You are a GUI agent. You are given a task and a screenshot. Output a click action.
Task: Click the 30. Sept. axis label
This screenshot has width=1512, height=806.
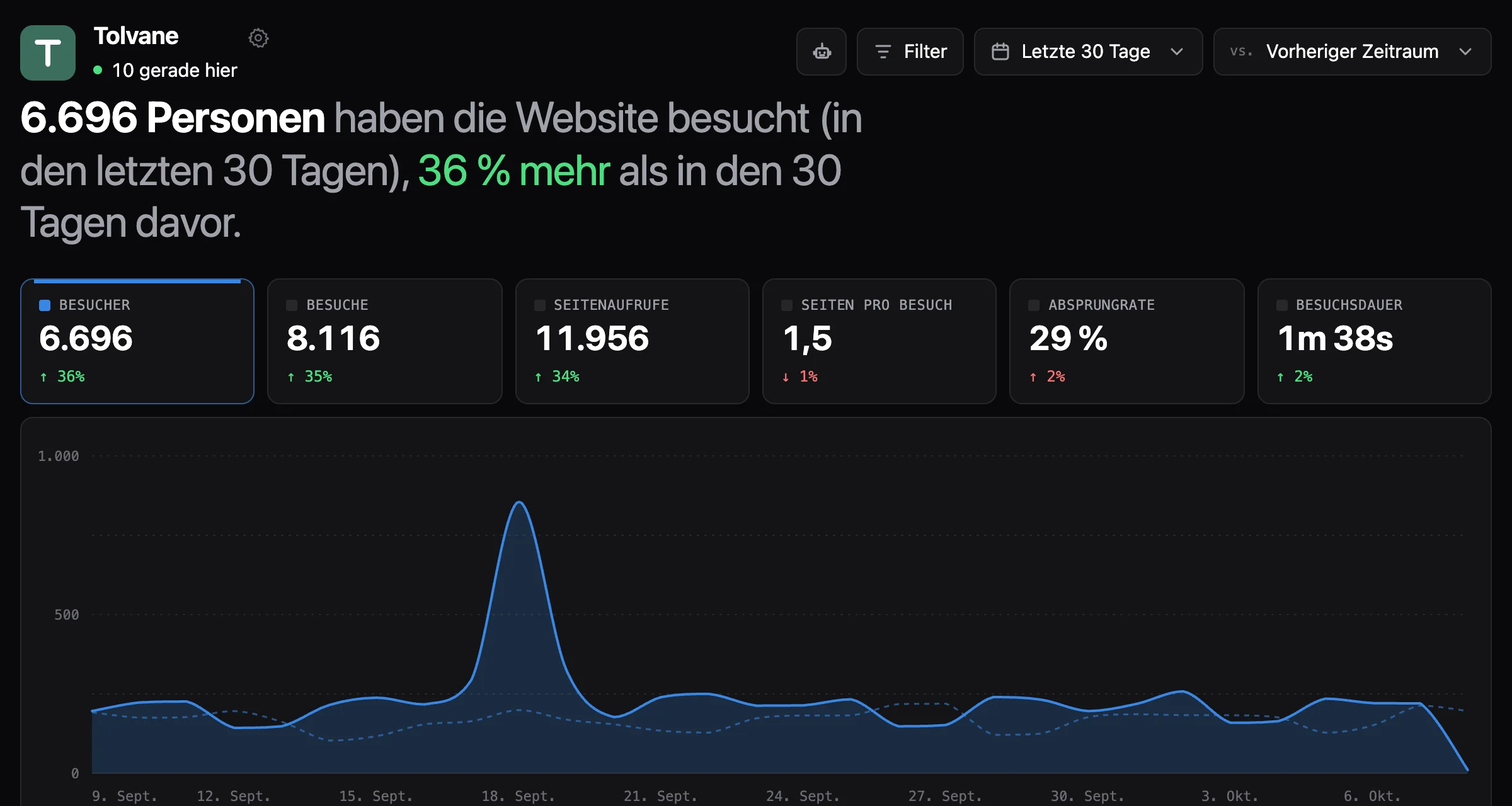click(1087, 796)
